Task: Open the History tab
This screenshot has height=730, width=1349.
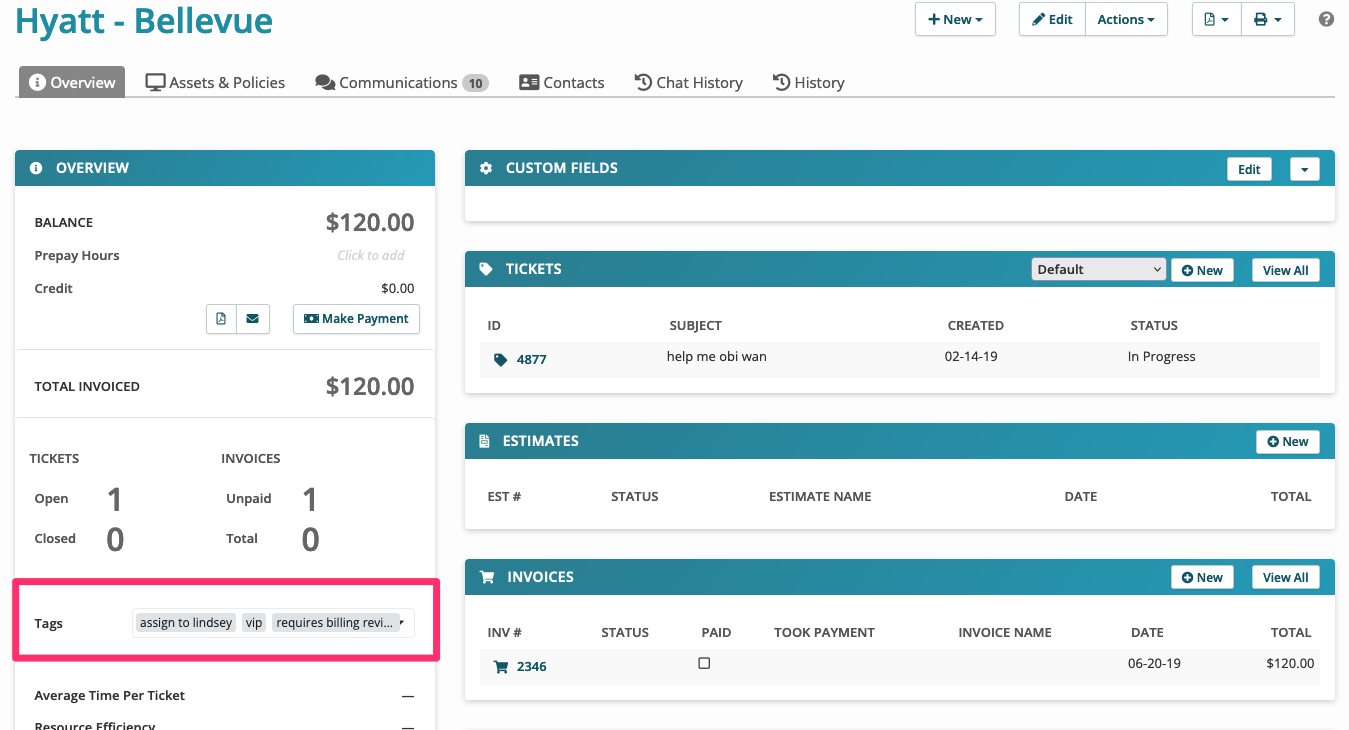Action: click(809, 82)
